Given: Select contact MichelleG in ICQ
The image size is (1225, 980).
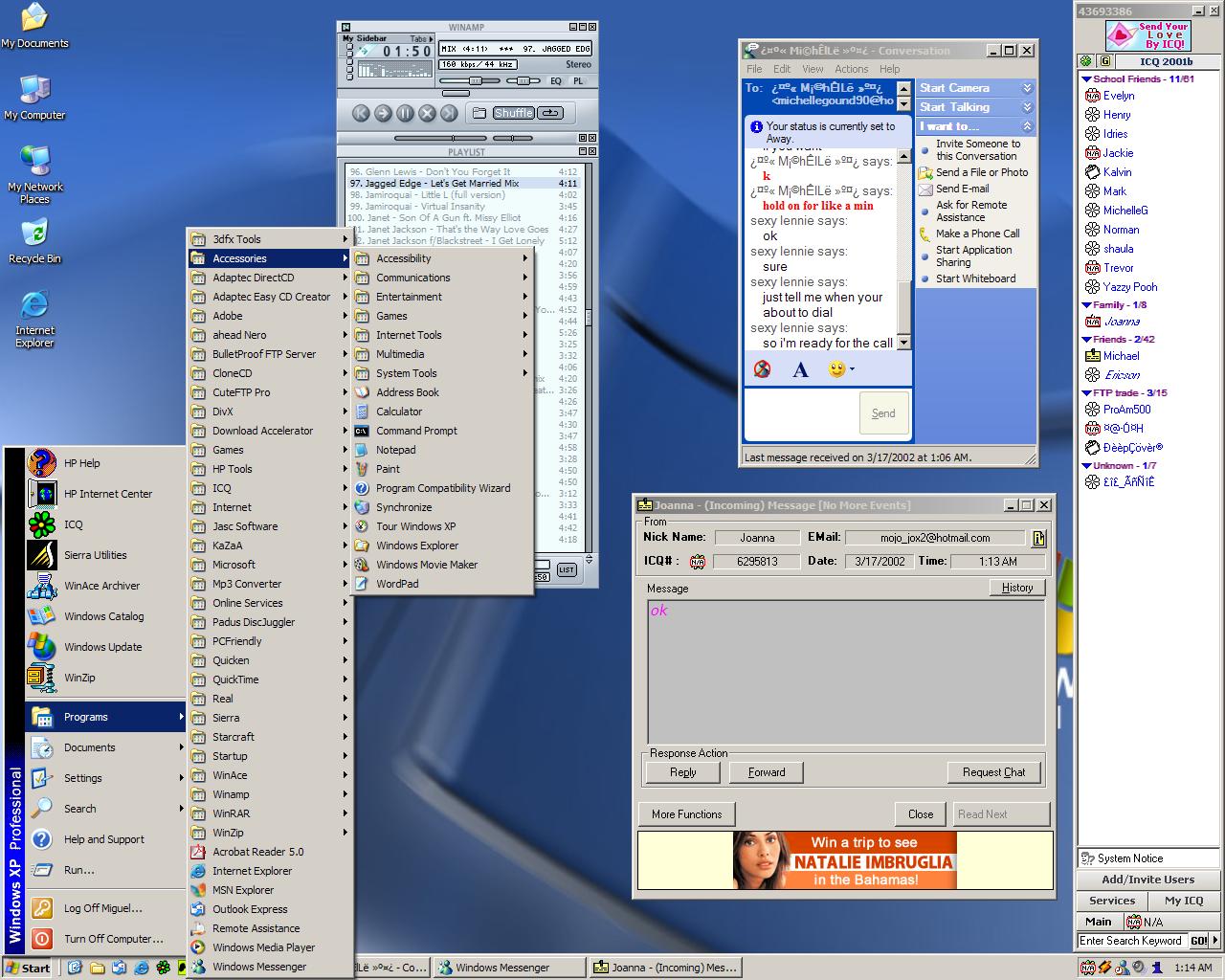Looking at the screenshot, I should tap(1125, 211).
